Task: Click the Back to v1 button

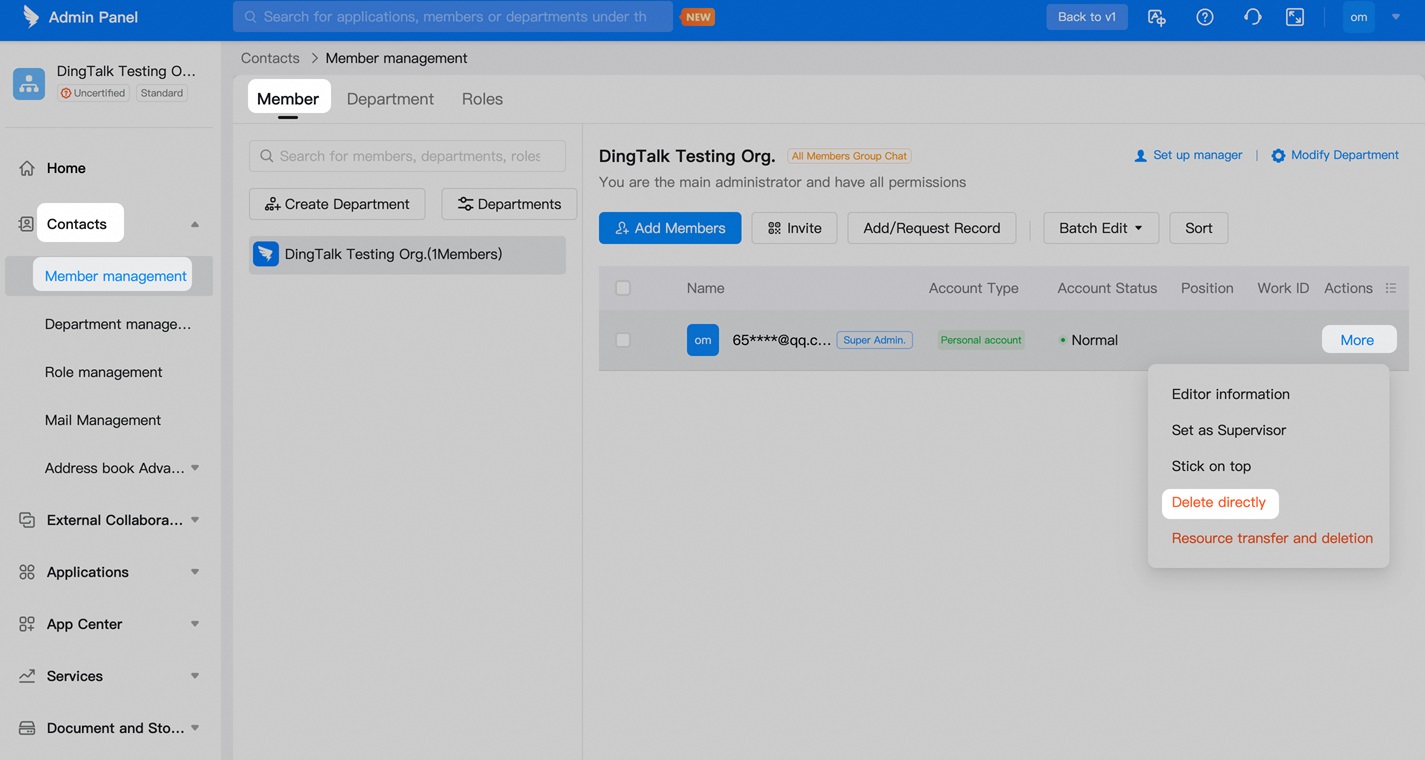Action: click(1087, 17)
